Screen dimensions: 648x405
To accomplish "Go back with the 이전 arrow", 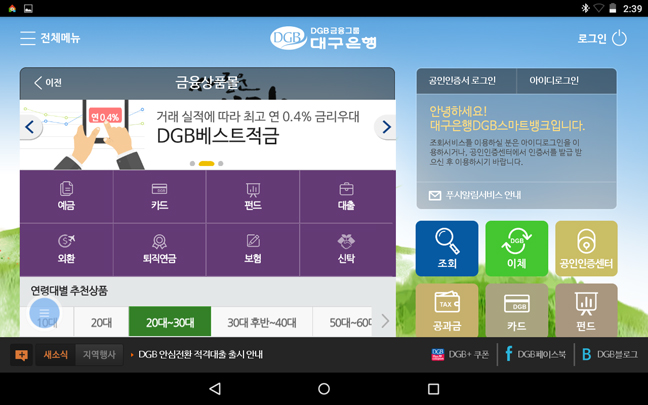I will (48, 83).
